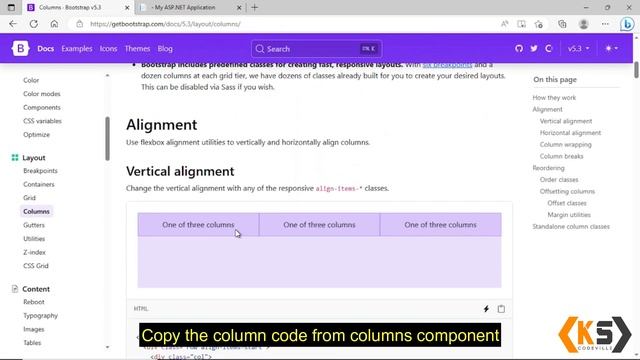Open browser settings and more menu
This screenshot has width=640, height=360.
point(605,24)
